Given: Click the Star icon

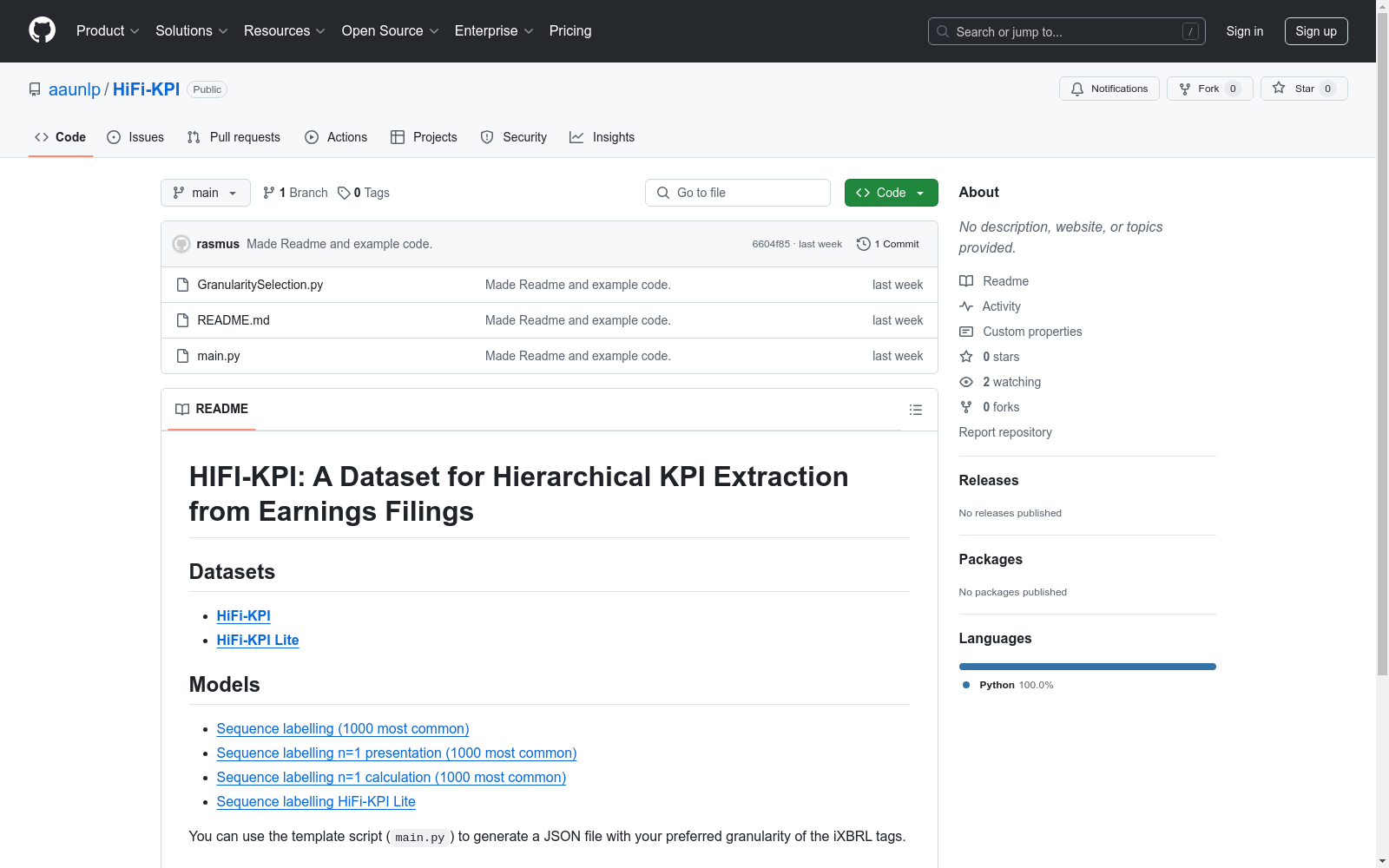Looking at the screenshot, I should pyautogui.click(x=1279, y=88).
